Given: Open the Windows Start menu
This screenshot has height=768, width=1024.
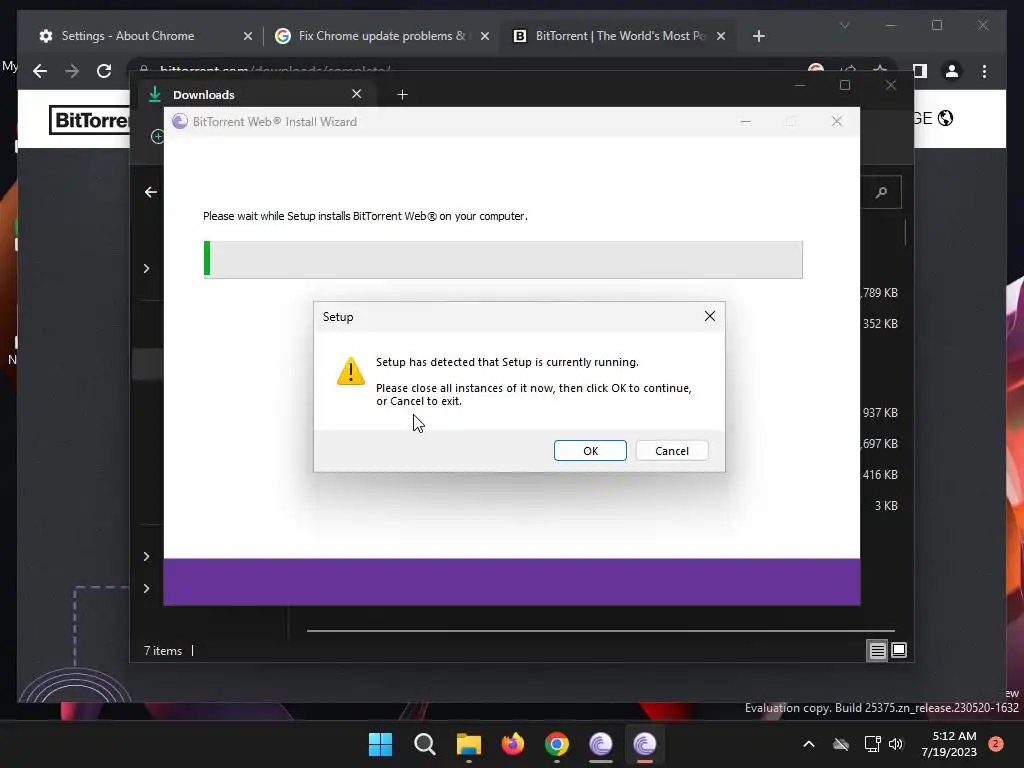Looking at the screenshot, I should [381, 744].
